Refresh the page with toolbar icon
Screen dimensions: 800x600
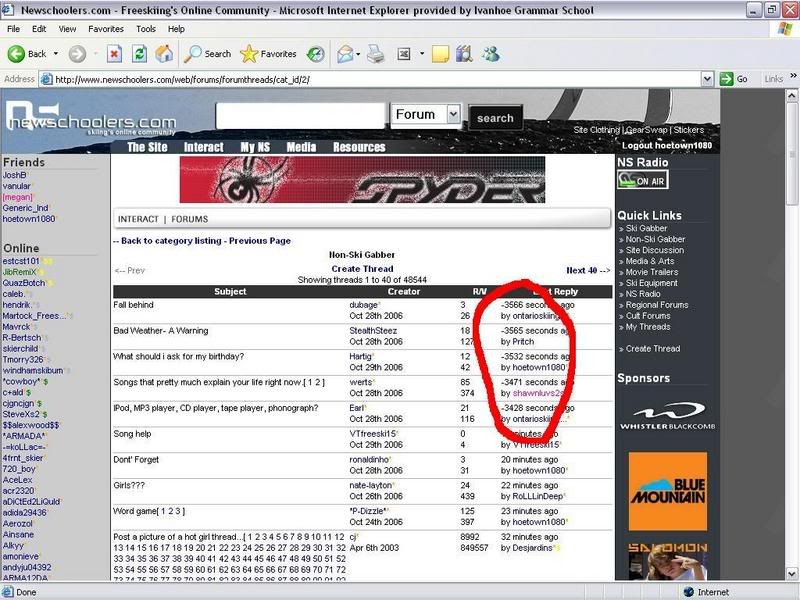point(140,54)
